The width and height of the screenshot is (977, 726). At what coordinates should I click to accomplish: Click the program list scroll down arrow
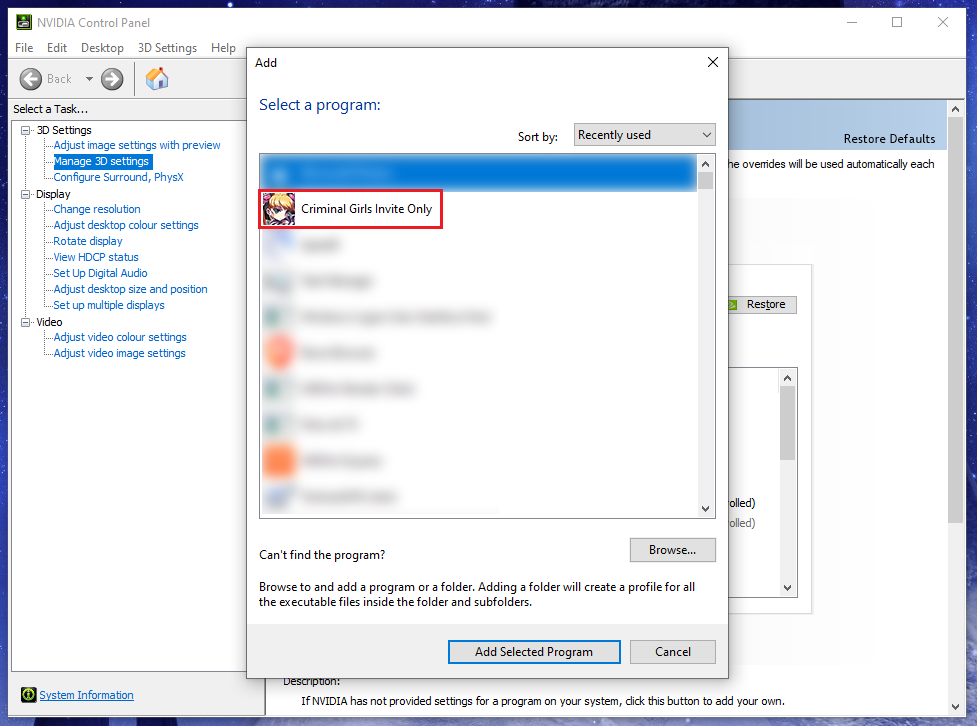[x=705, y=509]
